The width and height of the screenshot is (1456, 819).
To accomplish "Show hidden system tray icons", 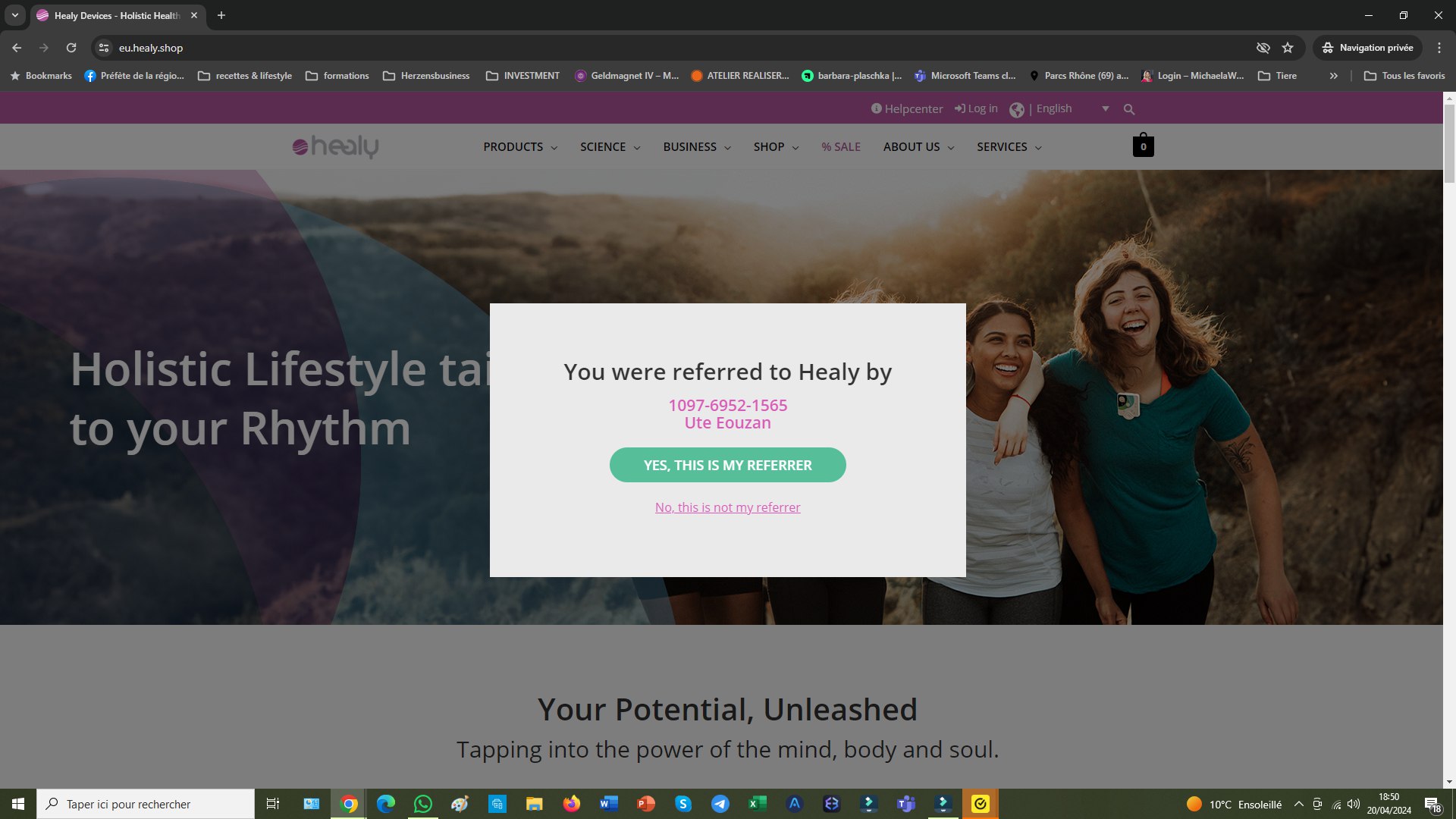I will tap(1298, 804).
